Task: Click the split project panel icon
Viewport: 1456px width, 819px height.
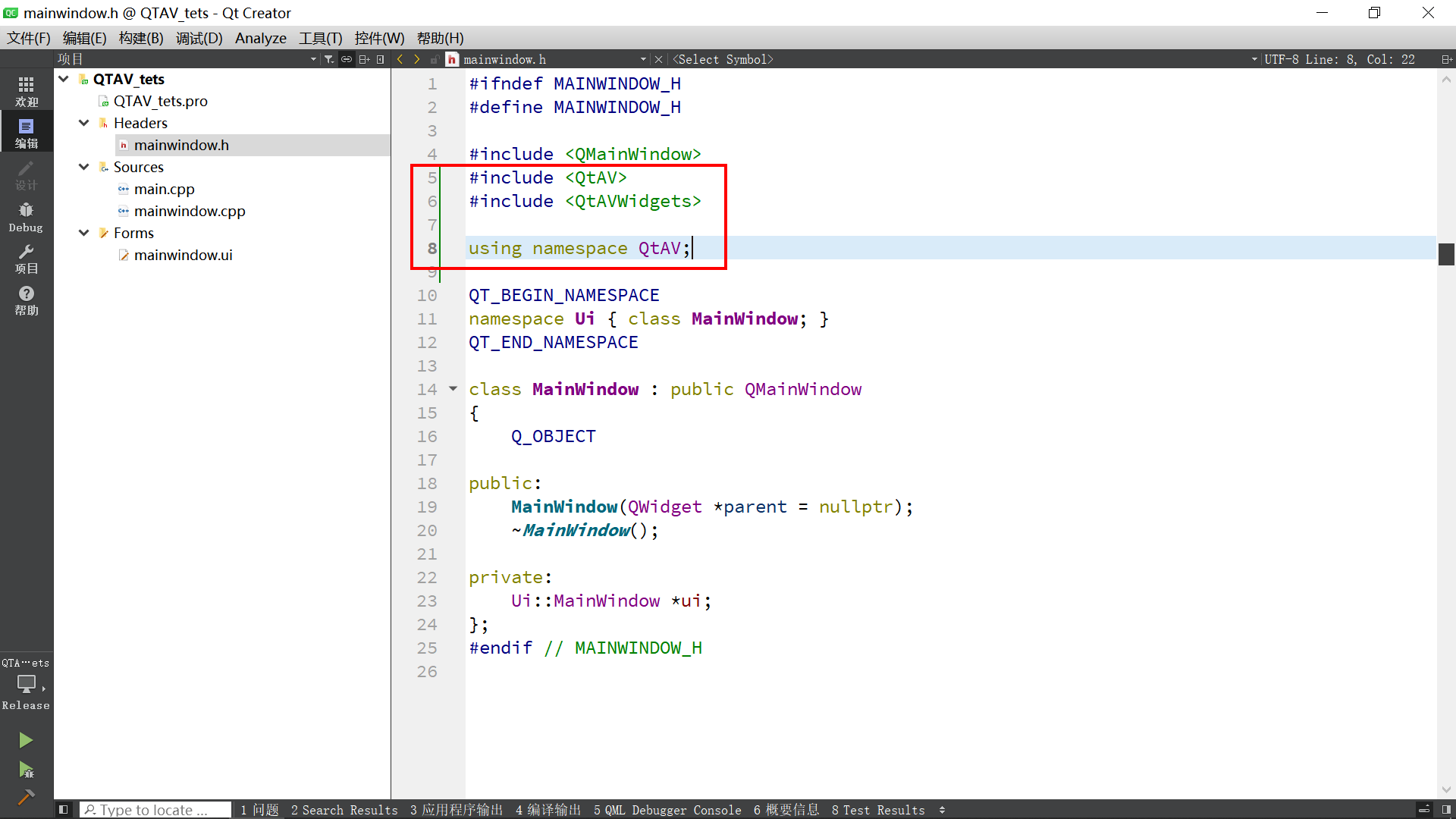Action: pyautogui.click(x=364, y=59)
